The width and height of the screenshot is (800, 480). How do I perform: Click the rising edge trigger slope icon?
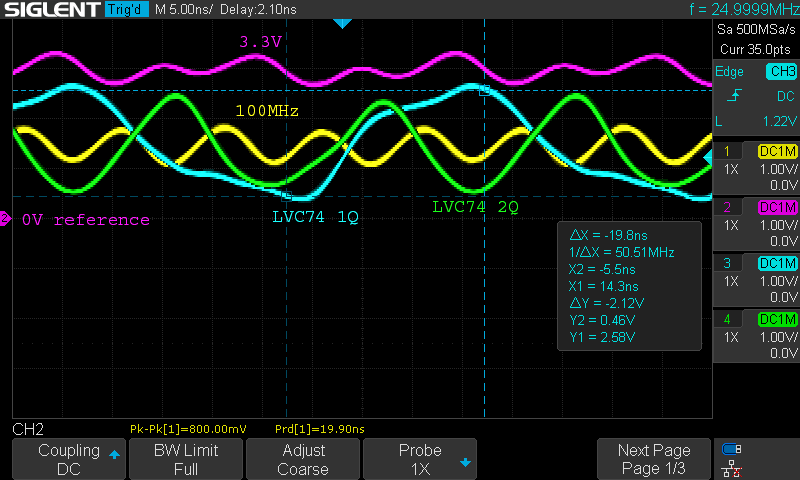coord(735,96)
